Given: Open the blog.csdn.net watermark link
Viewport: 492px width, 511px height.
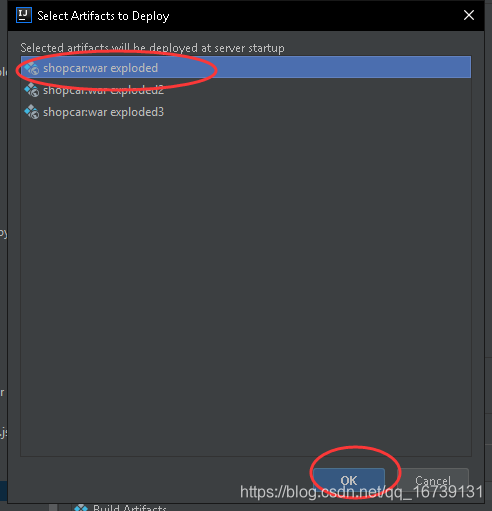Looking at the screenshot, I should [x=361, y=492].
